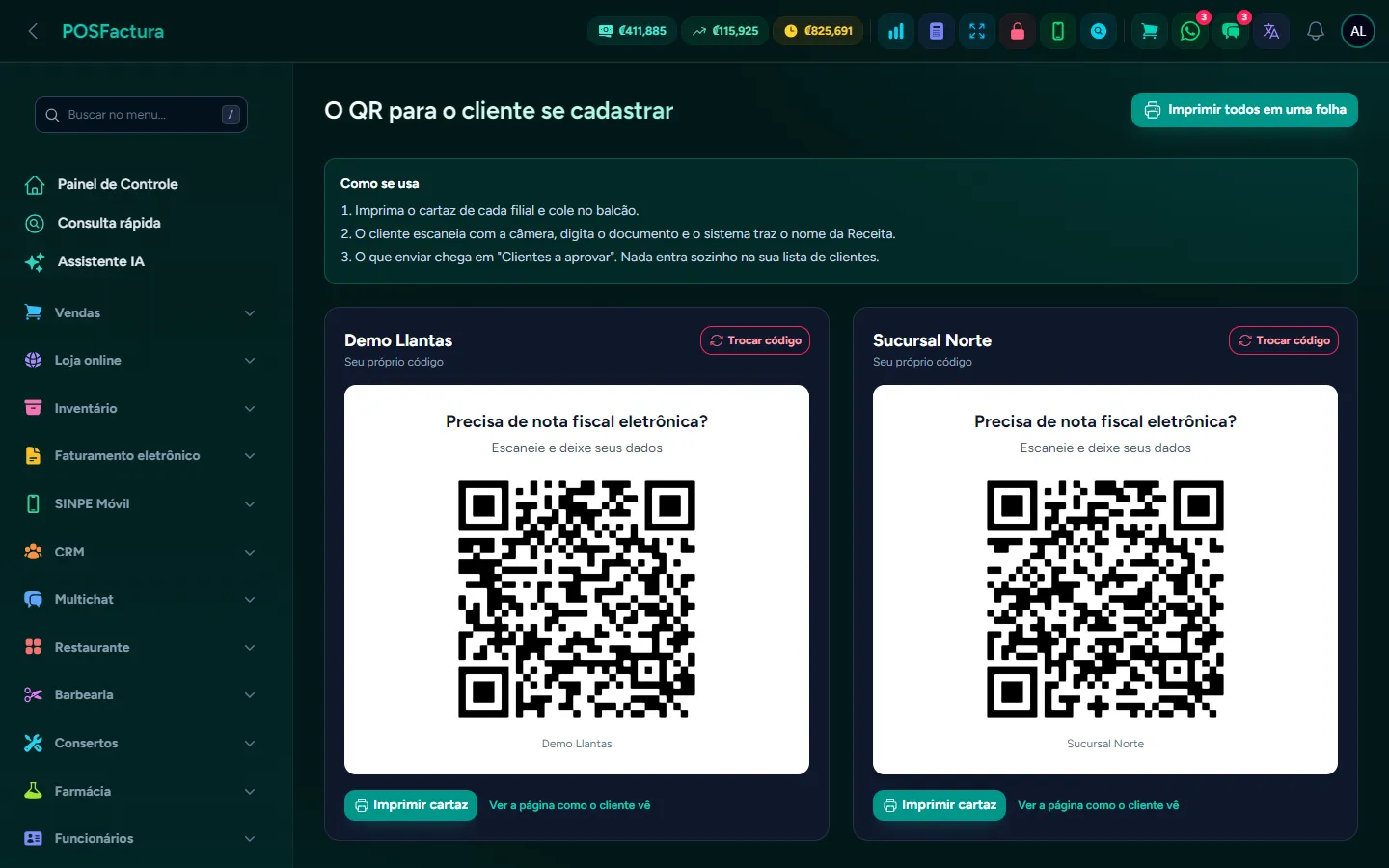The image size is (1389, 868).
Task: Open the shopping cart icon
Action: [1150, 31]
